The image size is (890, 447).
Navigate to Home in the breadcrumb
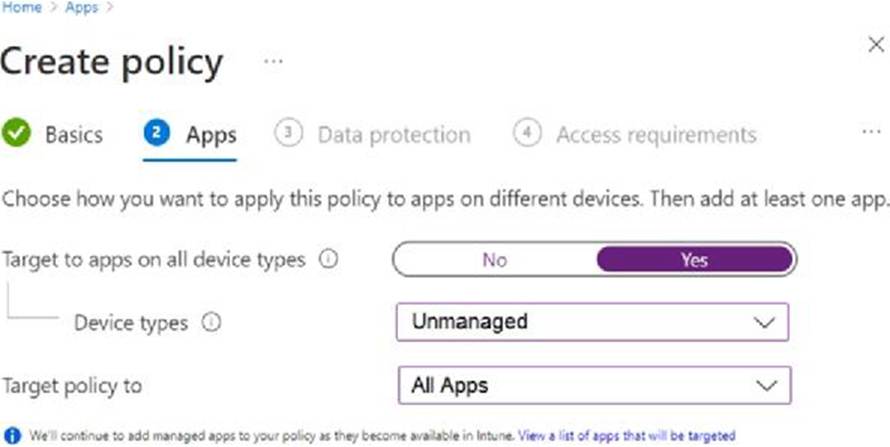21,7
